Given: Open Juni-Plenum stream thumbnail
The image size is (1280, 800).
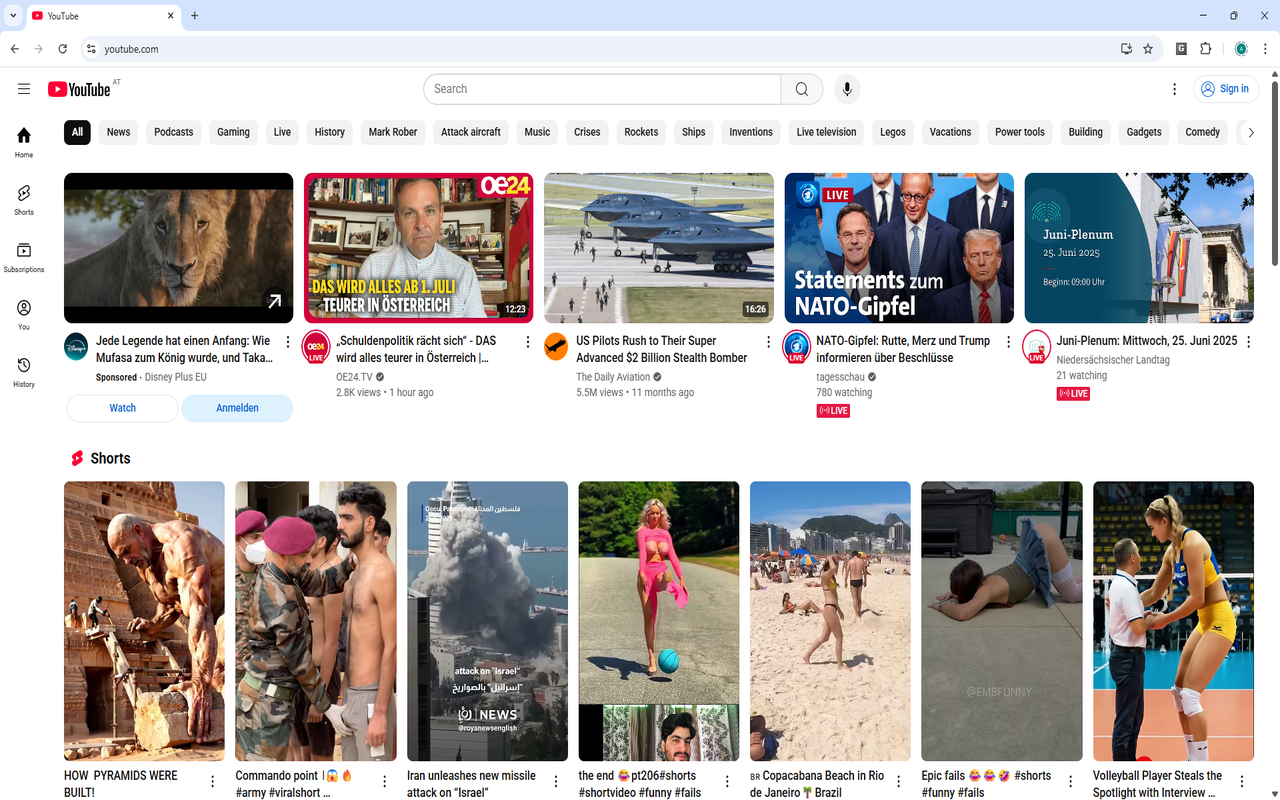Looking at the screenshot, I should 1139,248.
